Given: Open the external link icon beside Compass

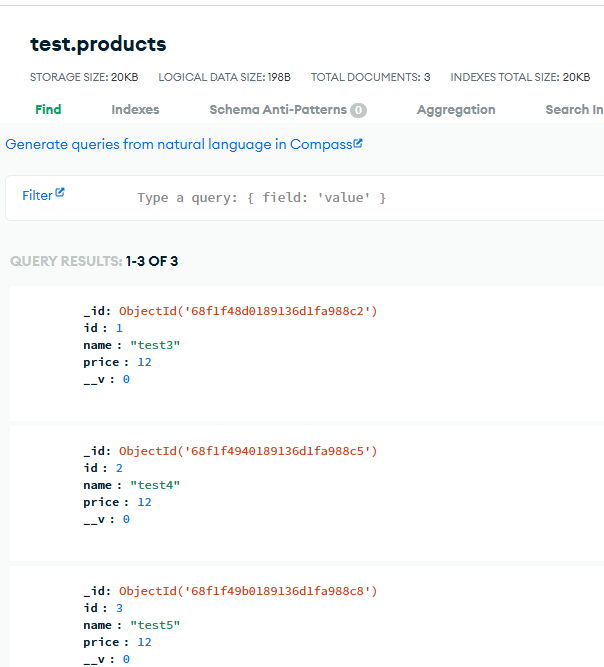Looking at the screenshot, I should [358, 143].
